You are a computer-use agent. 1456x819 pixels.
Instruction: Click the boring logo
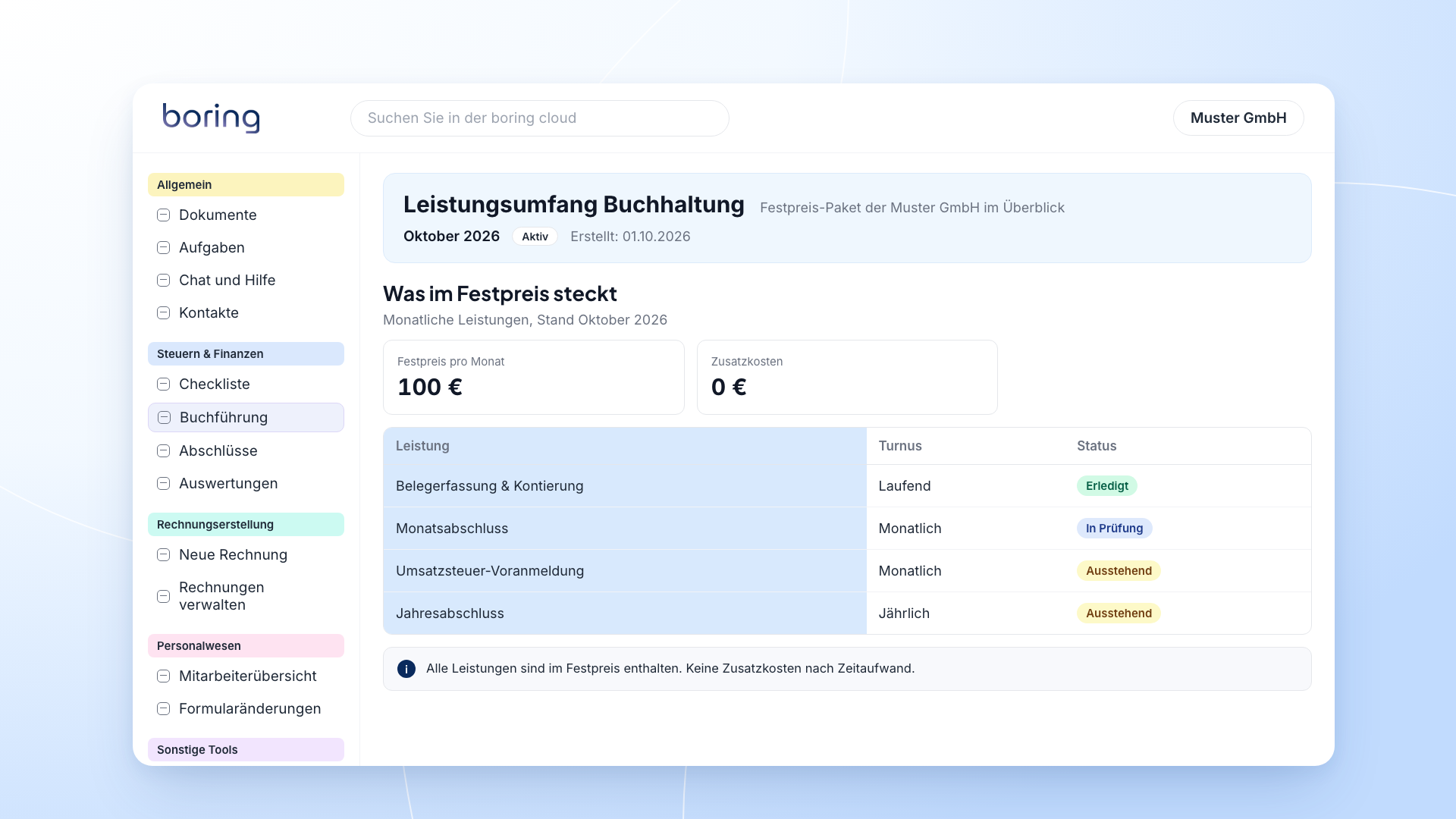click(211, 118)
